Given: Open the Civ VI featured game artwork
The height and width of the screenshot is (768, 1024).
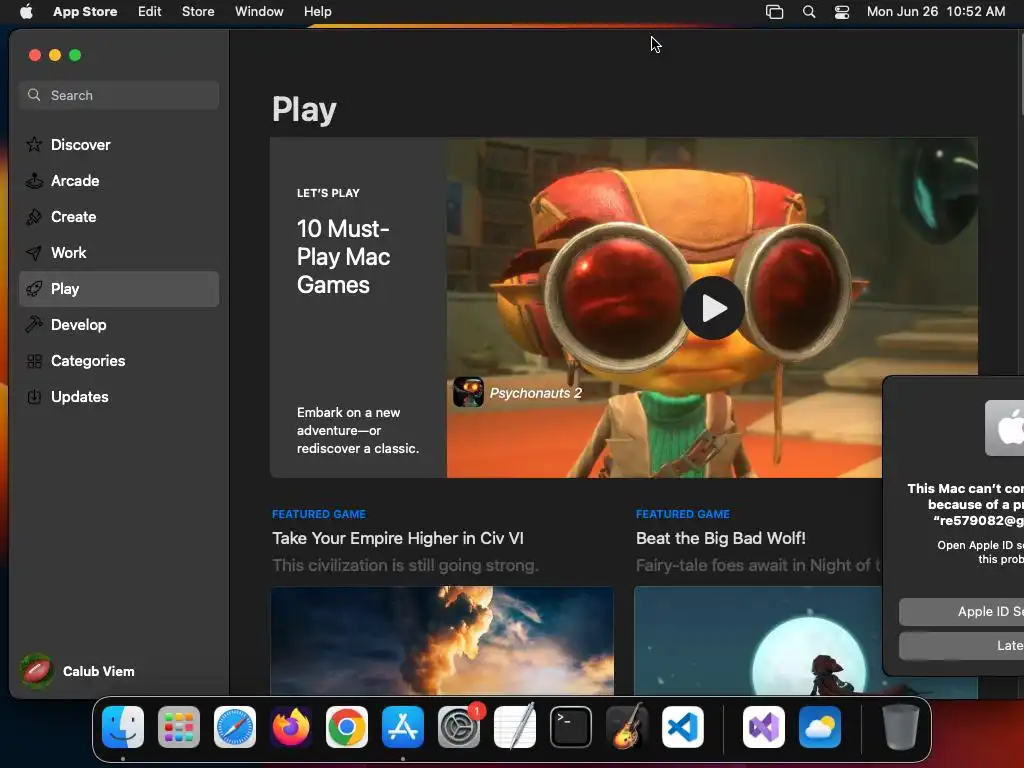Looking at the screenshot, I should pos(442,641).
